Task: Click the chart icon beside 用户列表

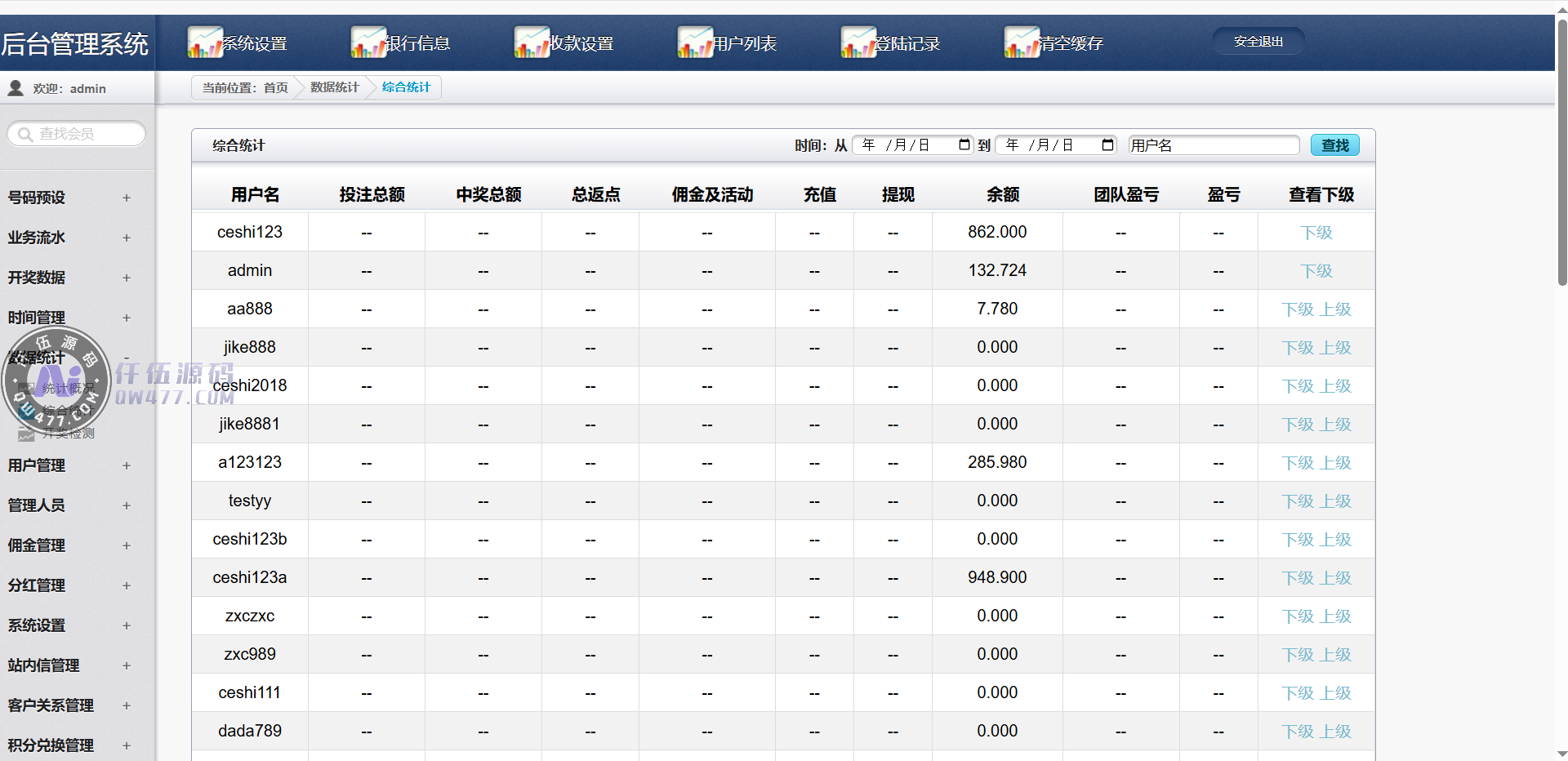Action: pyautogui.click(x=695, y=42)
